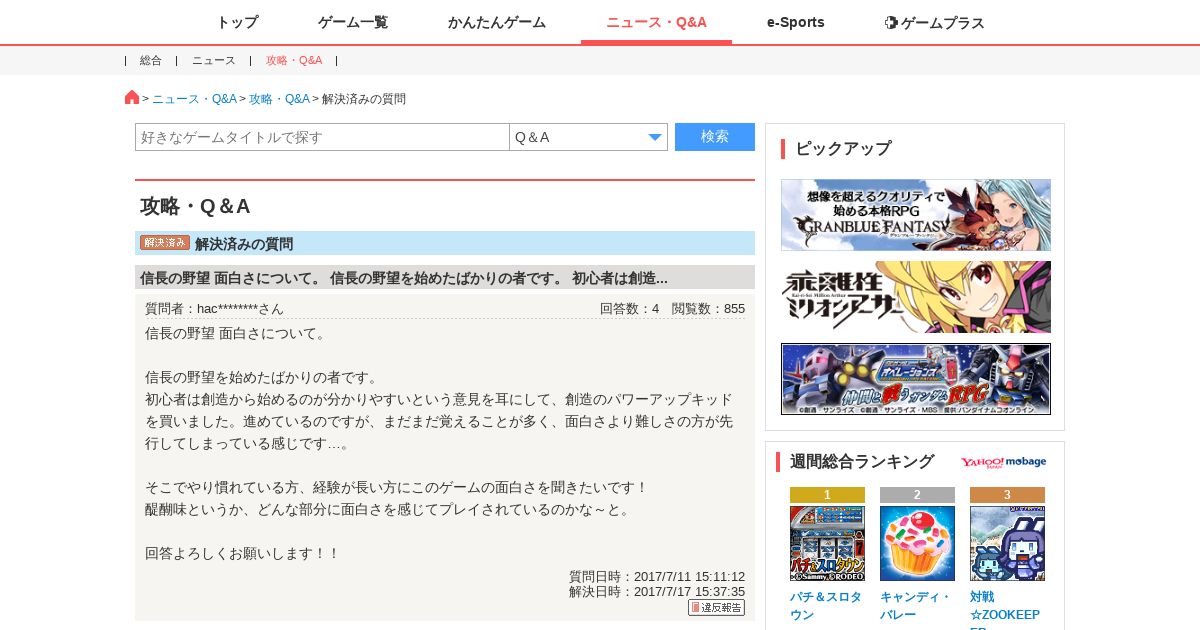Click 攻略・Q&A breadcrumb link
This screenshot has width=1200, height=630.
[x=279, y=99]
